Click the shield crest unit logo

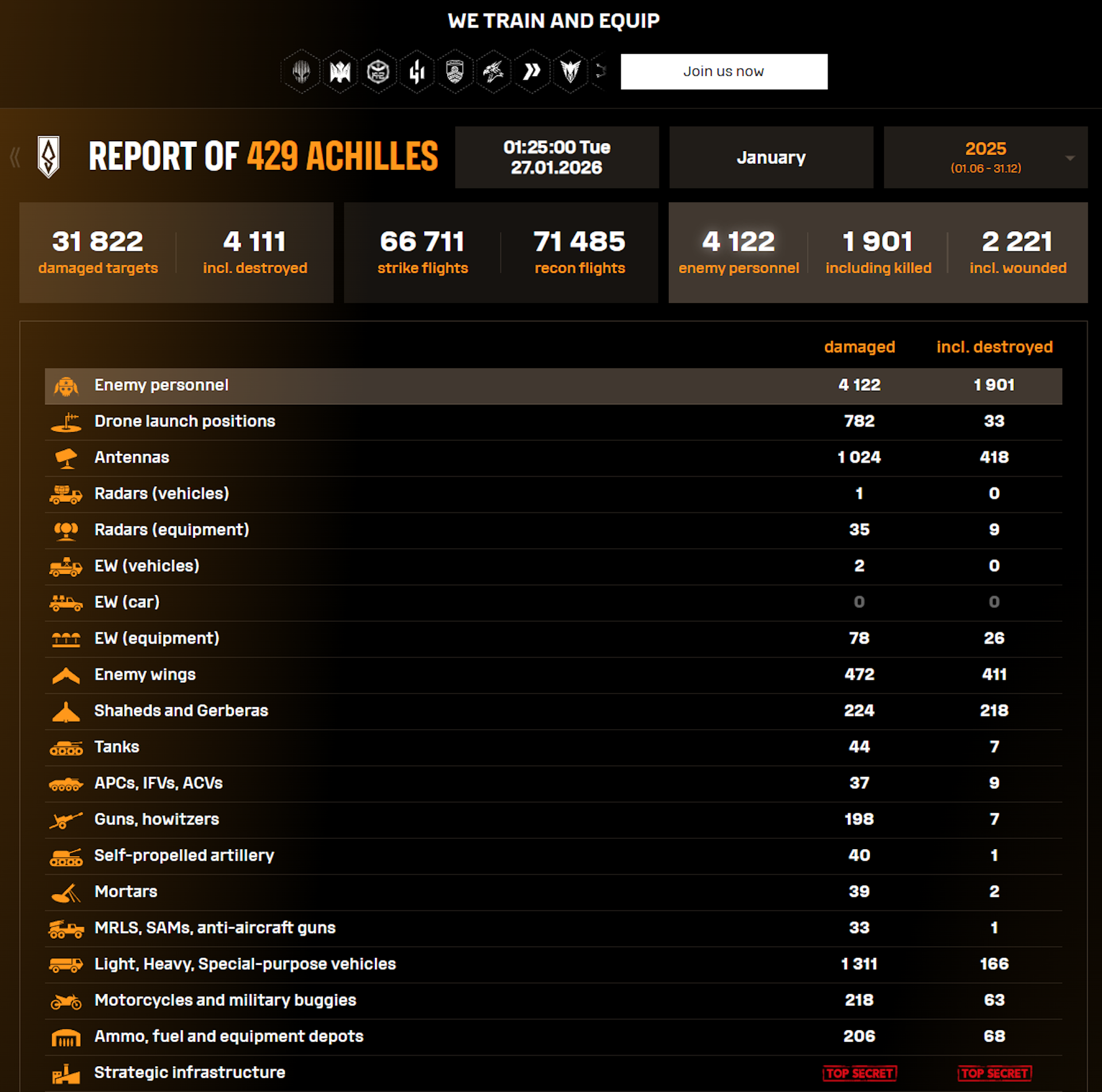coord(455,72)
